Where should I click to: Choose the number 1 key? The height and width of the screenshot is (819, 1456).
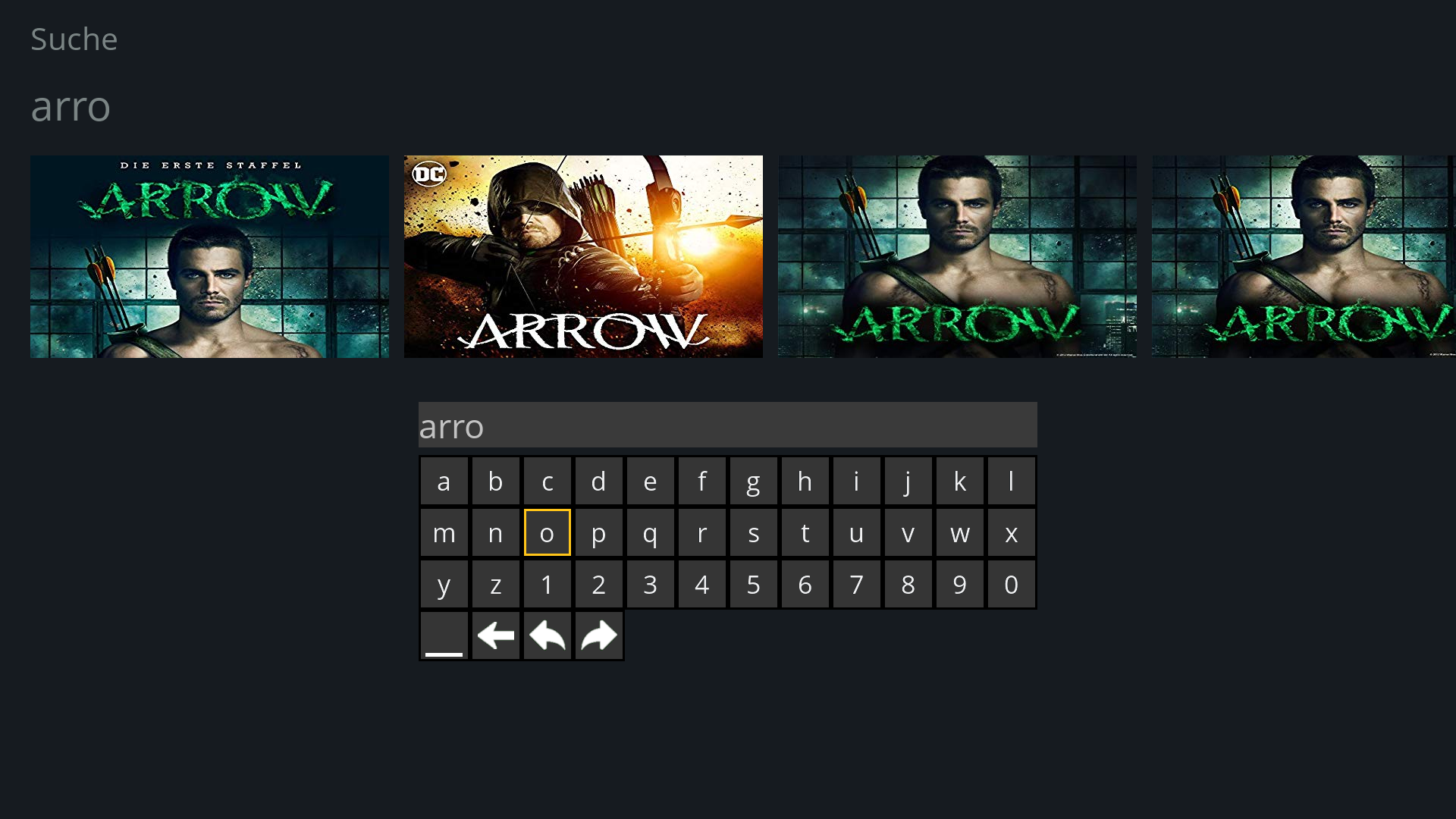(548, 584)
